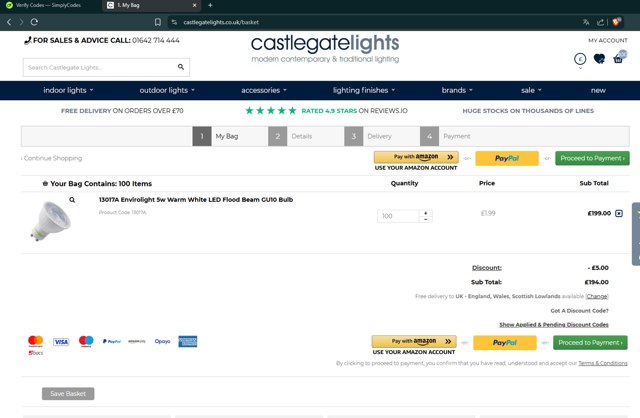Click the Opayo payment logo
The width and height of the screenshot is (640, 418).
(162, 341)
